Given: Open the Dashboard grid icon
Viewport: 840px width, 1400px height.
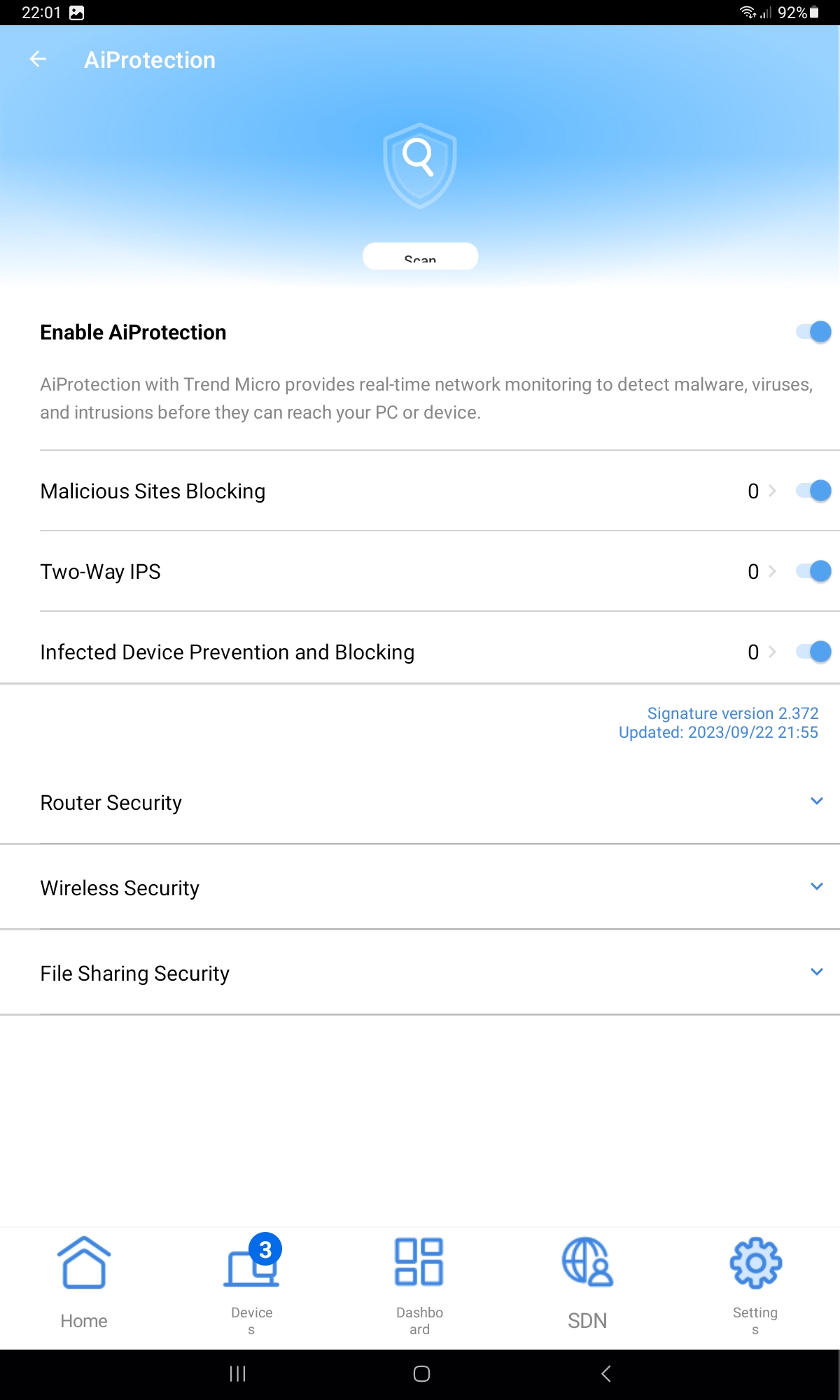Looking at the screenshot, I should pos(419,1263).
